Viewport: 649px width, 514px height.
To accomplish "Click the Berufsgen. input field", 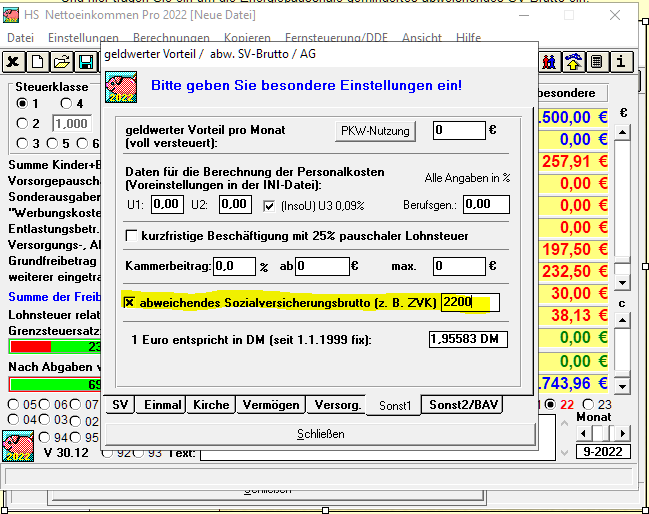I will (486, 205).
